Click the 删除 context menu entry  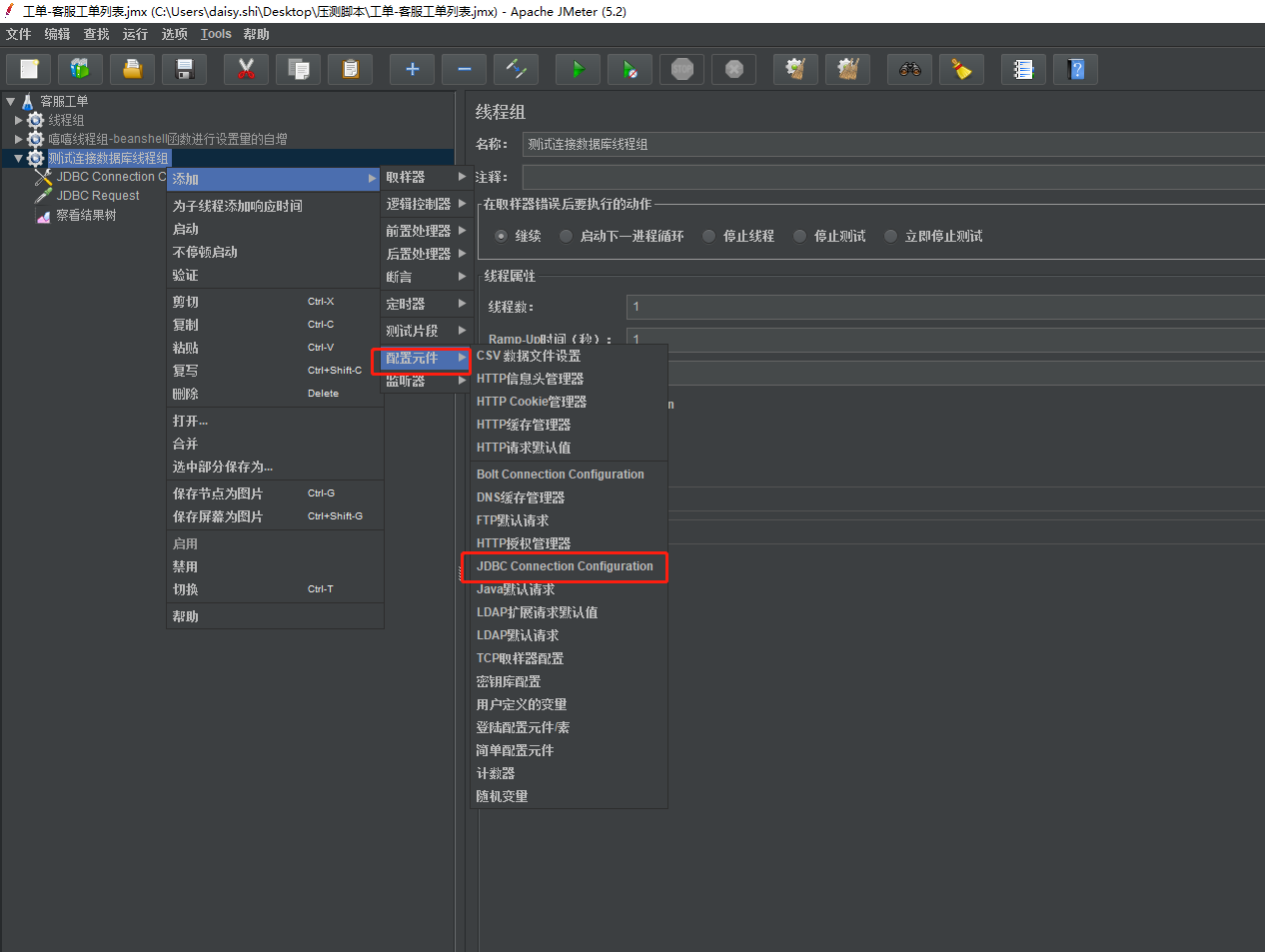pyautogui.click(x=275, y=394)
